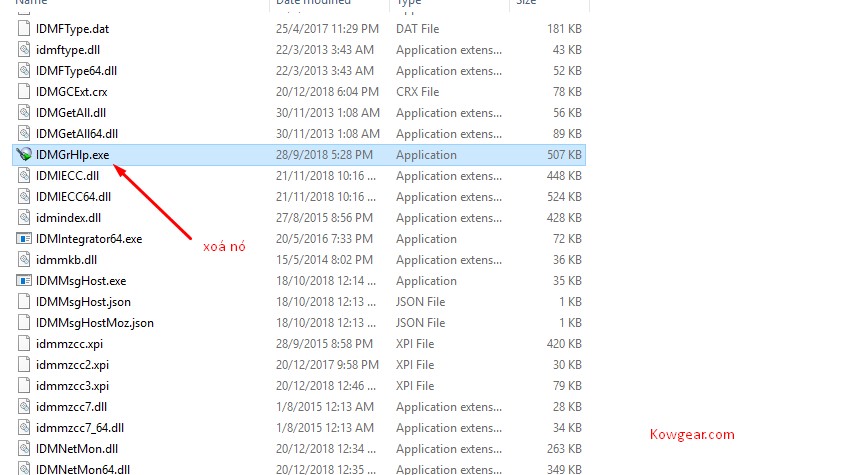
Task: Select file name idmftype.dll
Action: [68, 50]
